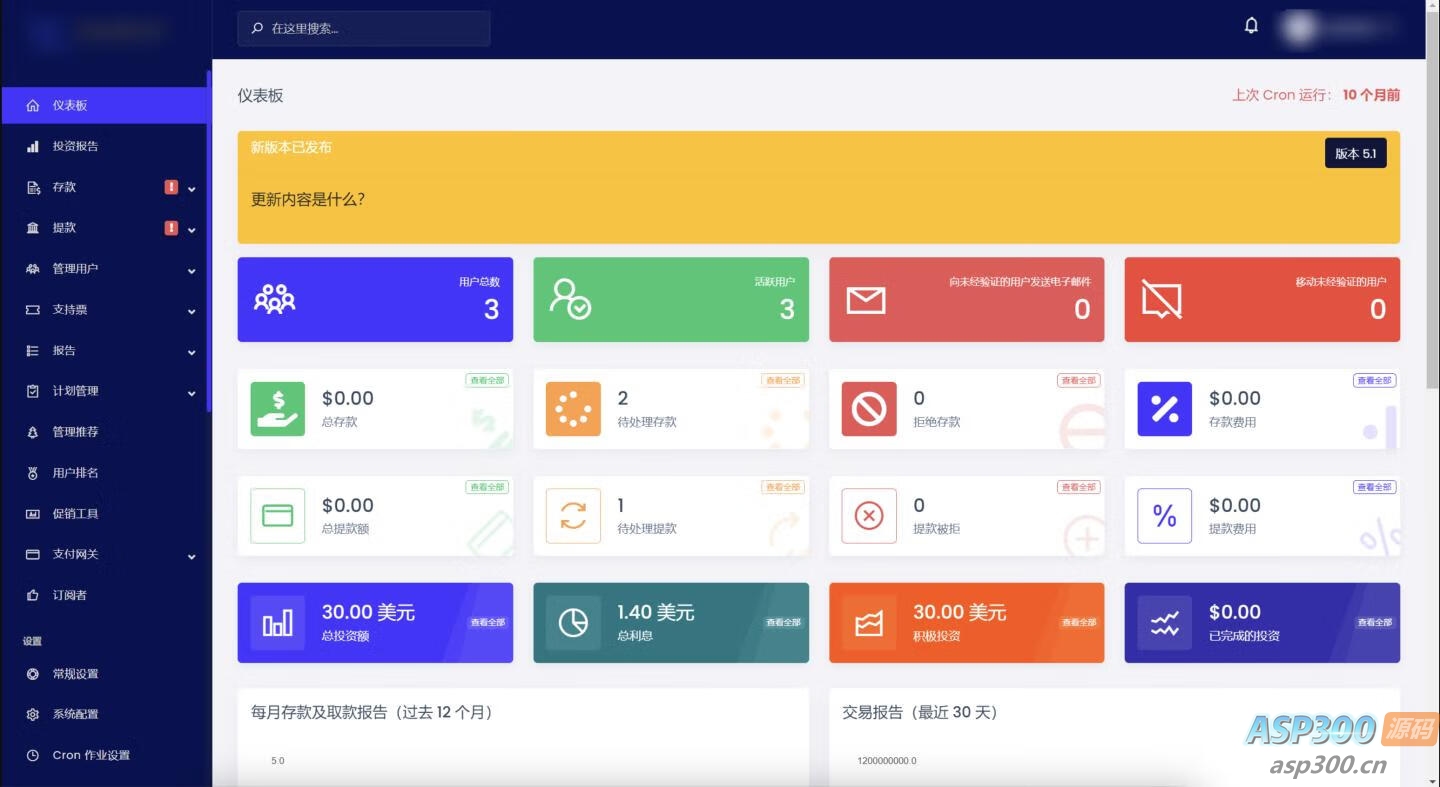Screen dimensions: 1440x787
Task: Click 查看全部 on 待处理存款 card
Action: pyautogui.click(x=783, y=380)
